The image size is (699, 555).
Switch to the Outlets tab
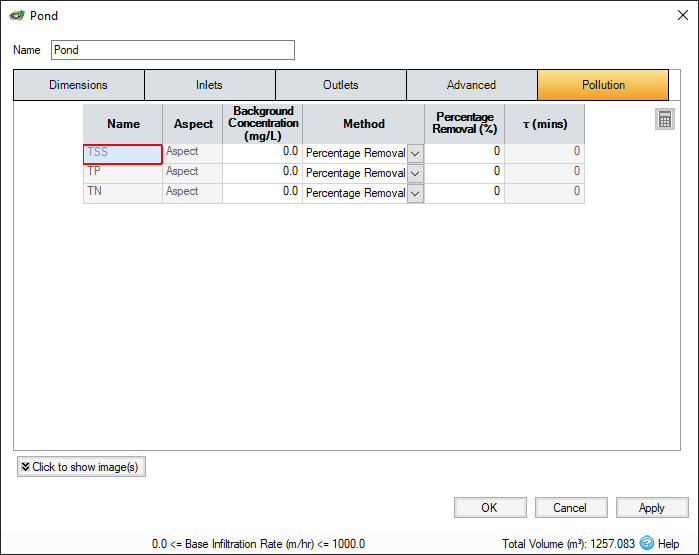tap(341, 85)
